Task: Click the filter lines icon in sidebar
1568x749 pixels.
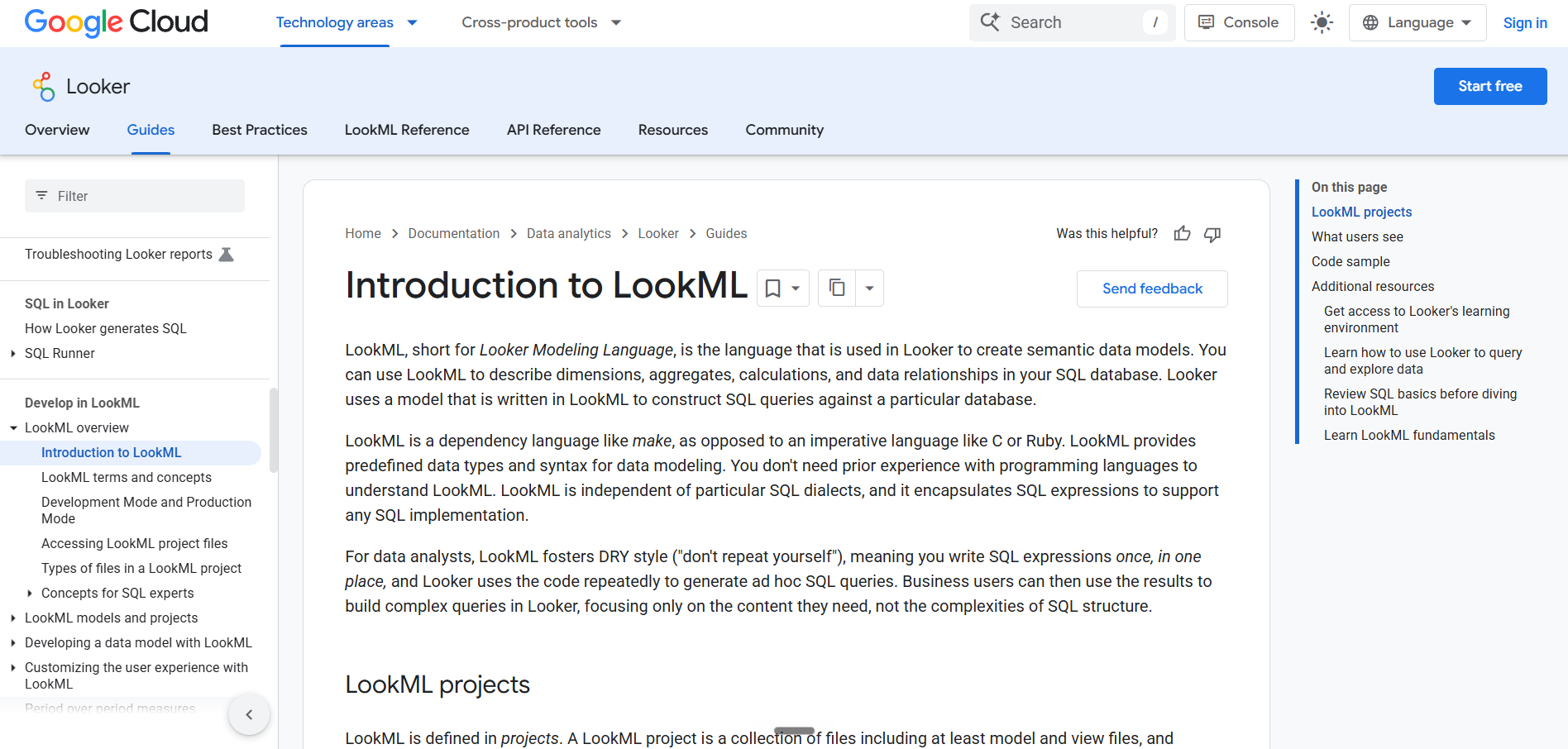Action: (41, 196)
